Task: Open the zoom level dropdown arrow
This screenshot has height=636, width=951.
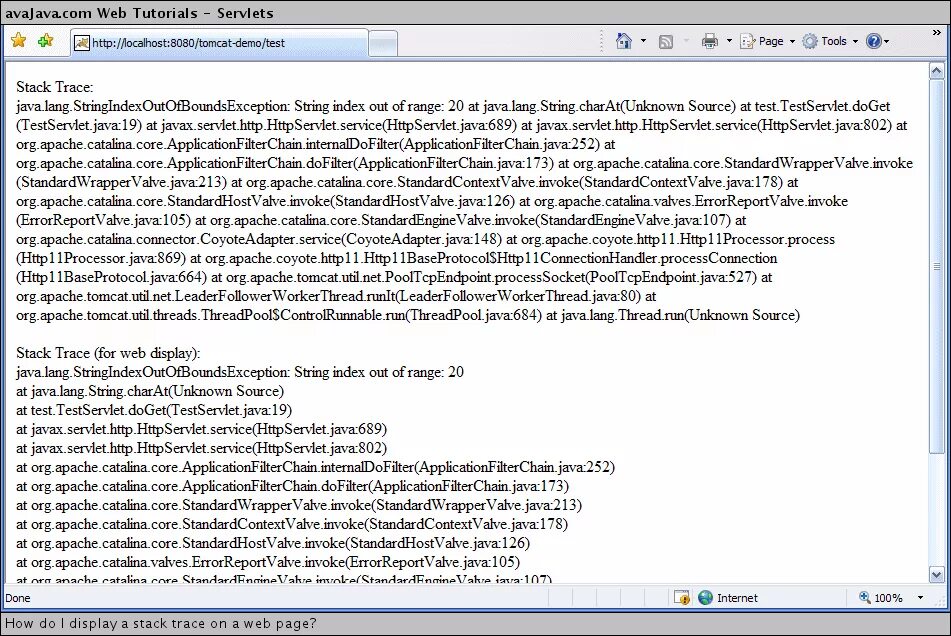Action: (920, 598)
